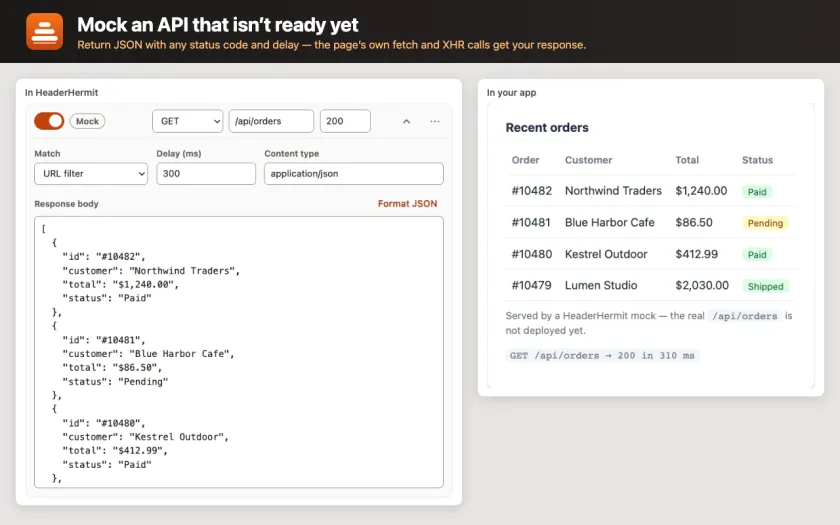Click the Recent orders heading
This screenshot has height=525, width=840.
(547, 128)
